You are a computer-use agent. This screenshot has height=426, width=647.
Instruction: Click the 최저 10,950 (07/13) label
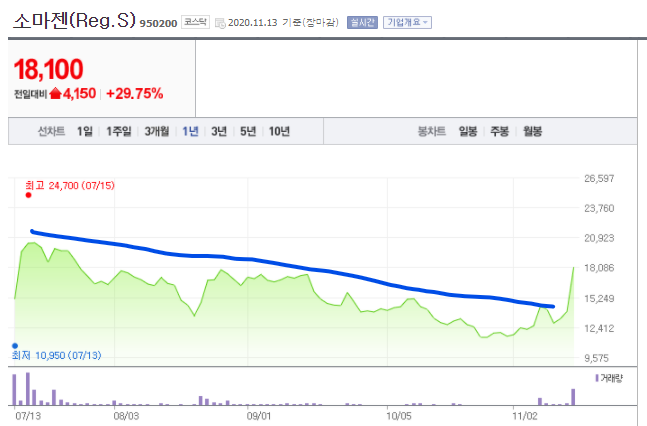pos(57,355)
